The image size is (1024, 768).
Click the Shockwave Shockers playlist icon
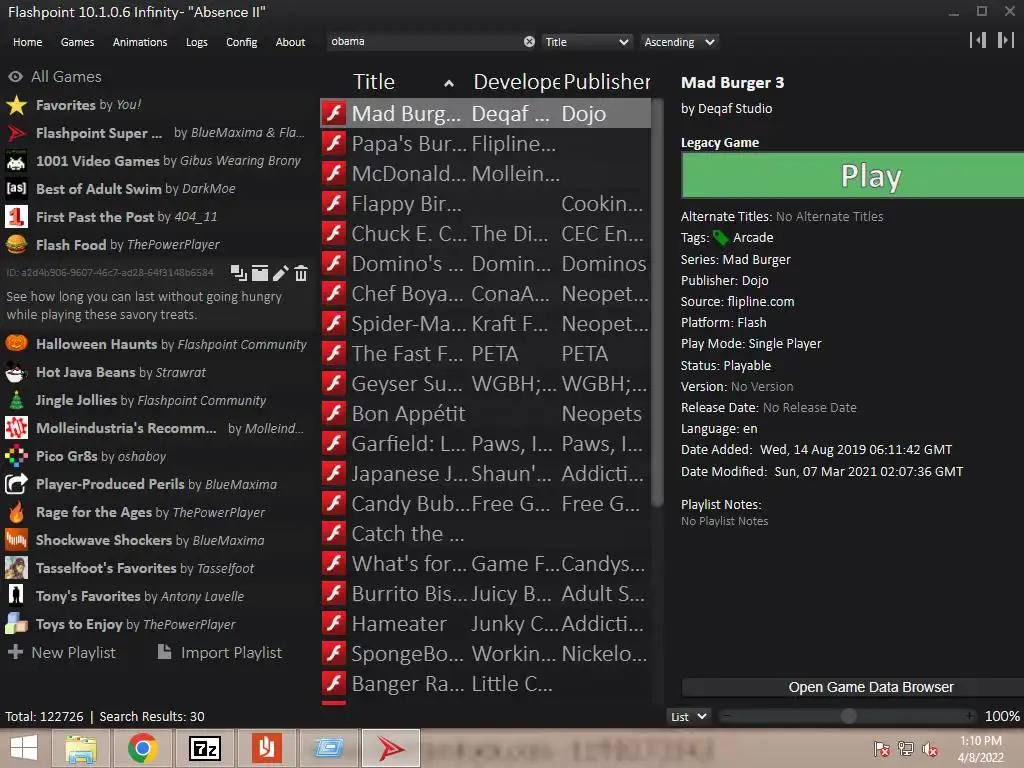16,540
